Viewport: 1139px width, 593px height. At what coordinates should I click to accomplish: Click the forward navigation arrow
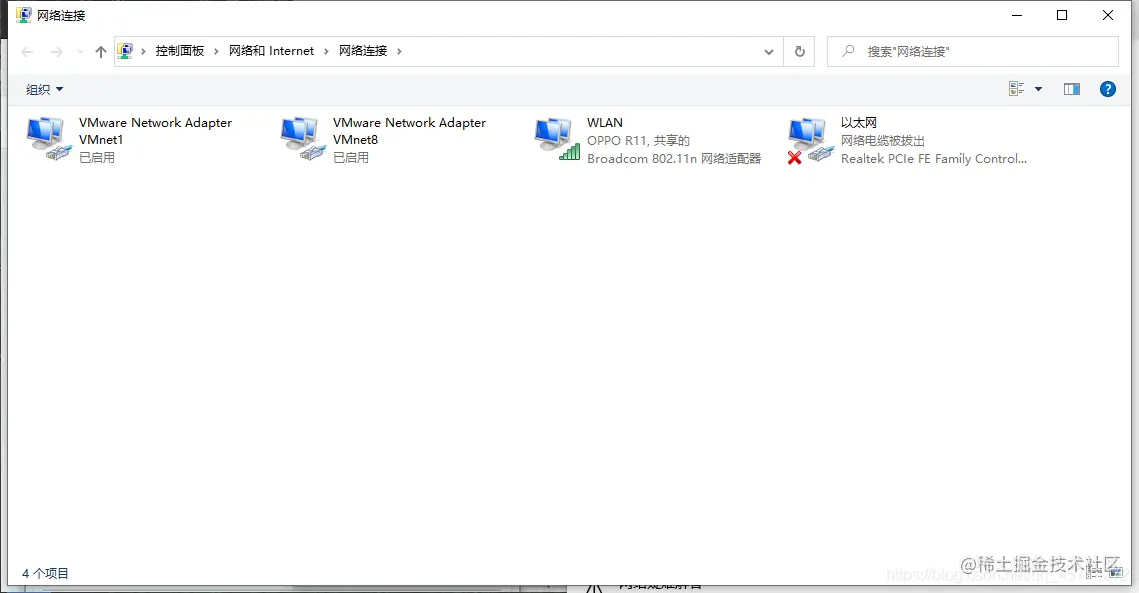click(x=55, y=50)
